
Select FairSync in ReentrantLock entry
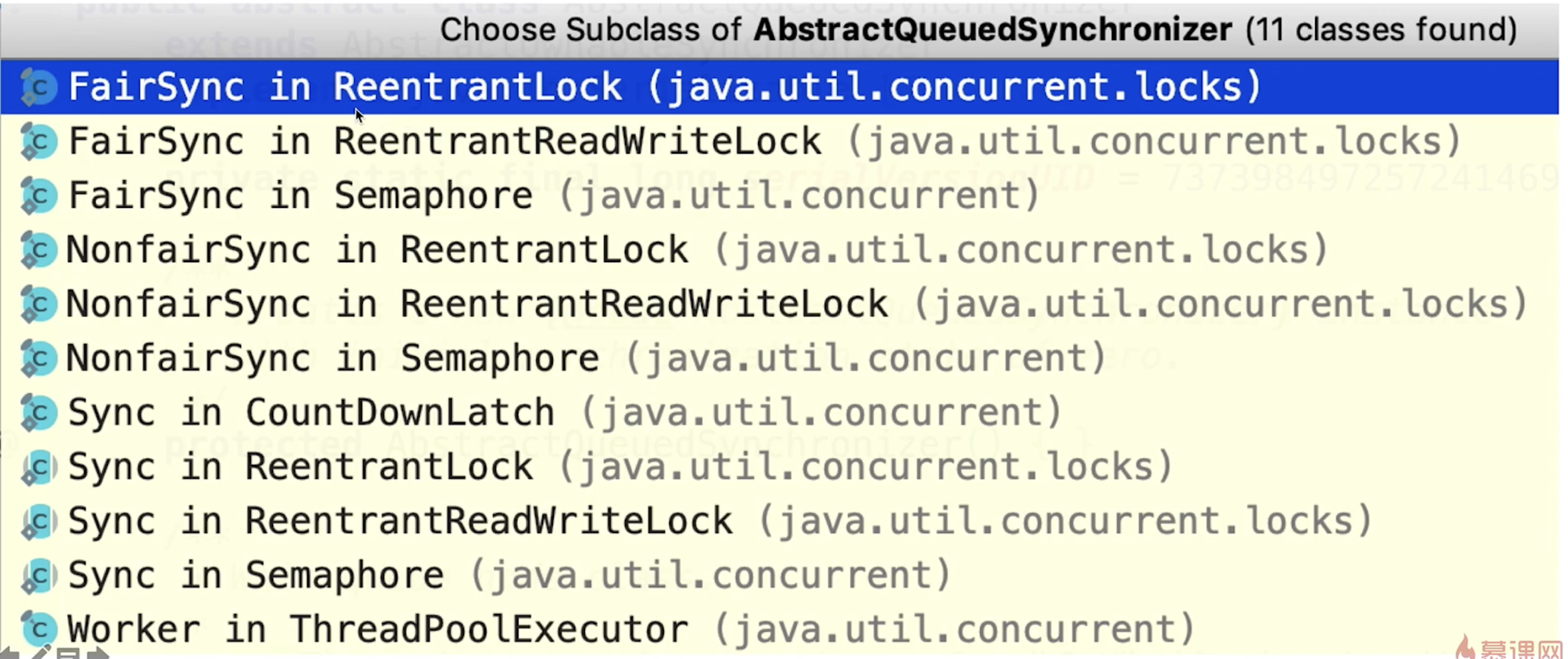point(780,87)
